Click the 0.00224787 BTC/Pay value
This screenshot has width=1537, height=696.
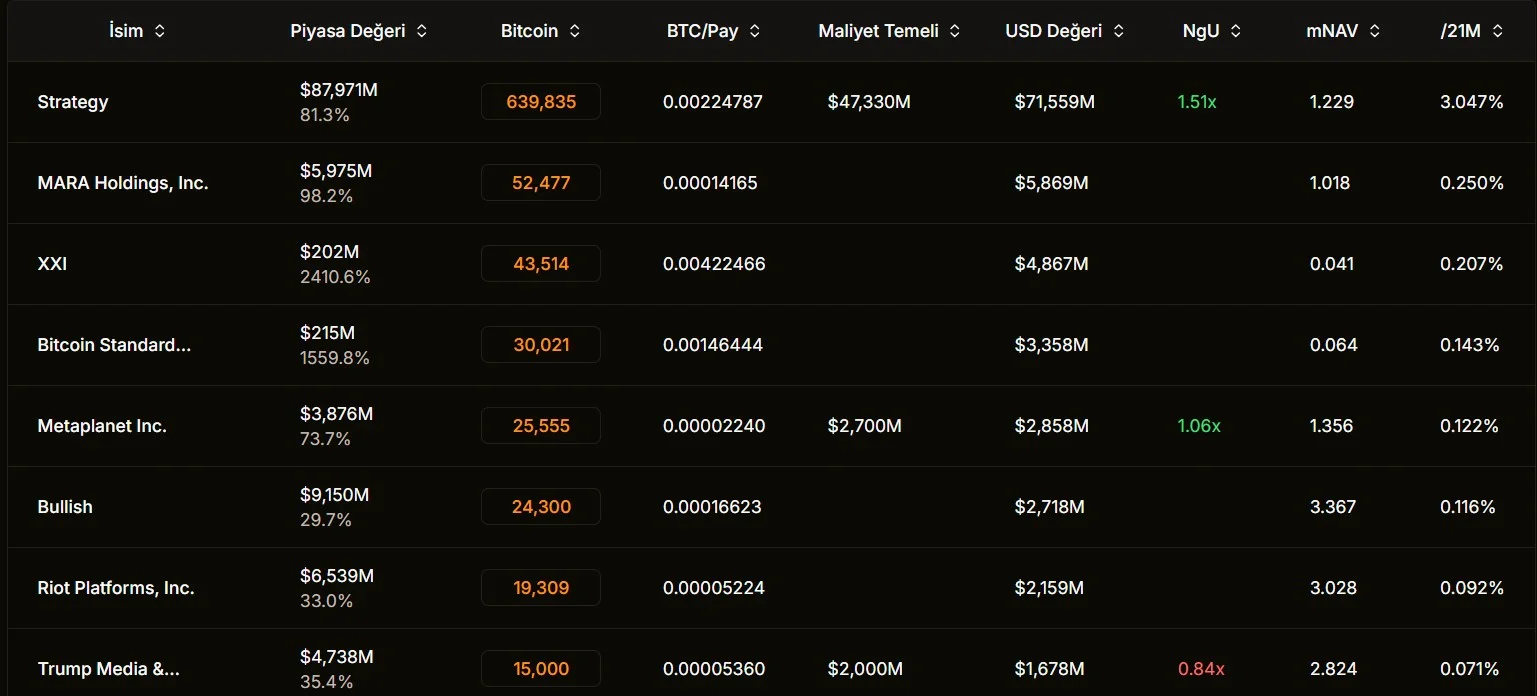coord(713,102)
